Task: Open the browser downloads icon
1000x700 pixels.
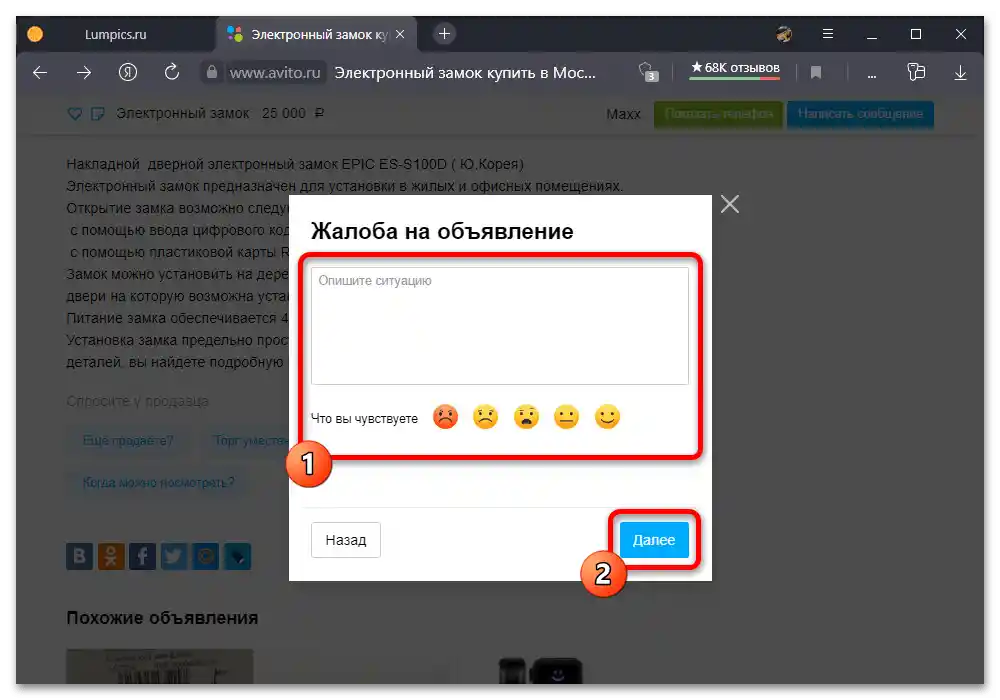Action: point(960,72)
